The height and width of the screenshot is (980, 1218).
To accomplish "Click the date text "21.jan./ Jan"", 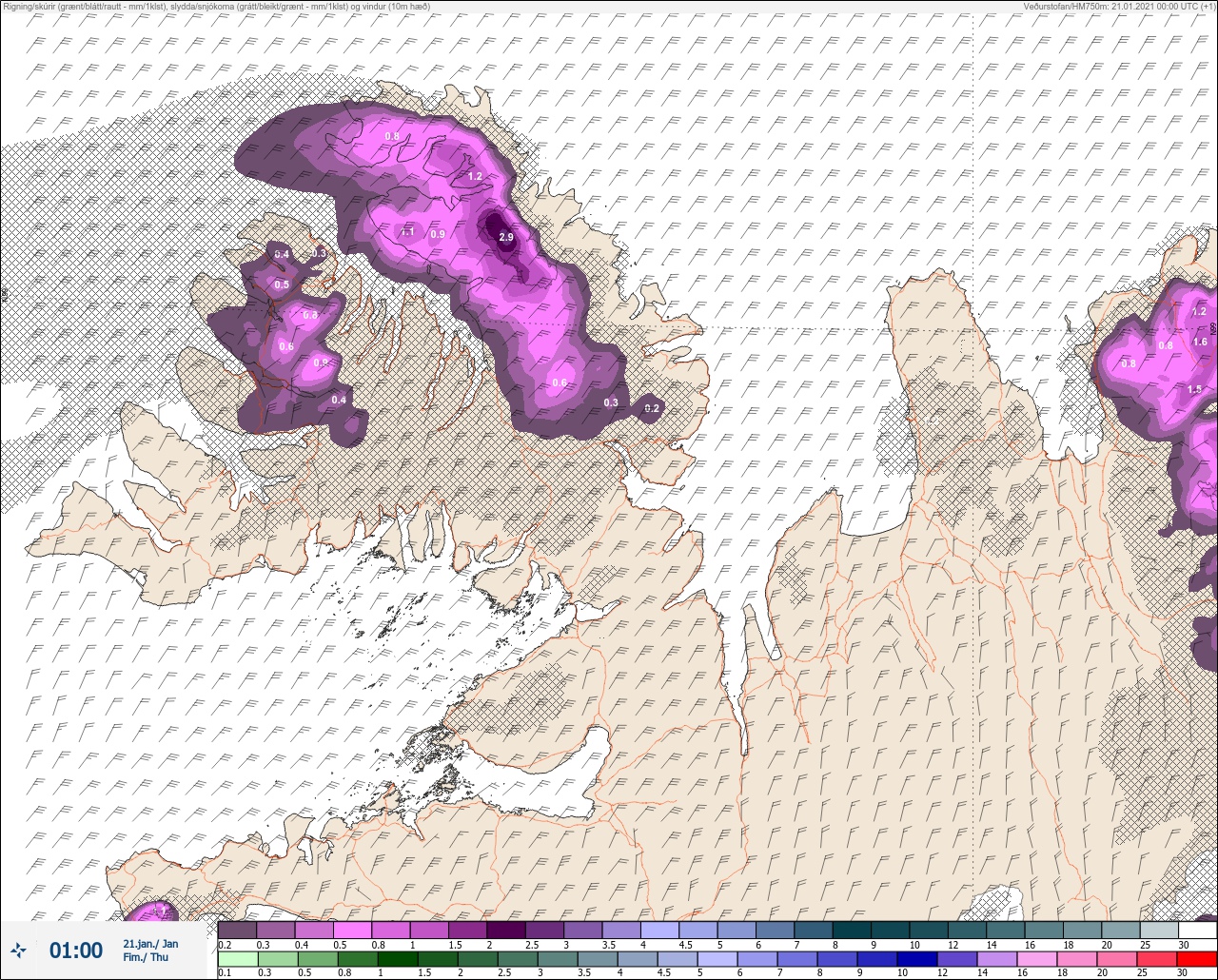I will click(150, 944).
